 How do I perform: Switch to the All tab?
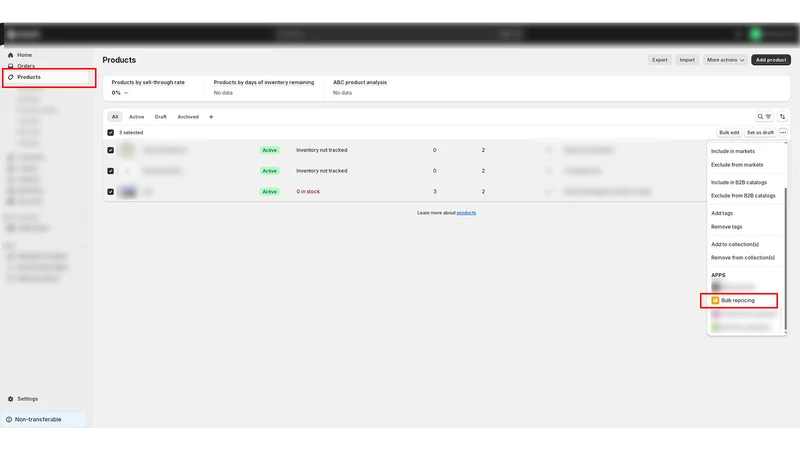tap(115, 117)
